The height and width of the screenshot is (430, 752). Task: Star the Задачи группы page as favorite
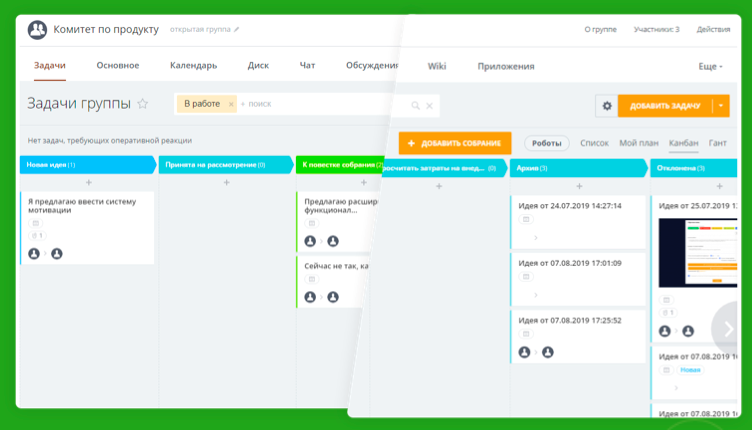(143, 104)
